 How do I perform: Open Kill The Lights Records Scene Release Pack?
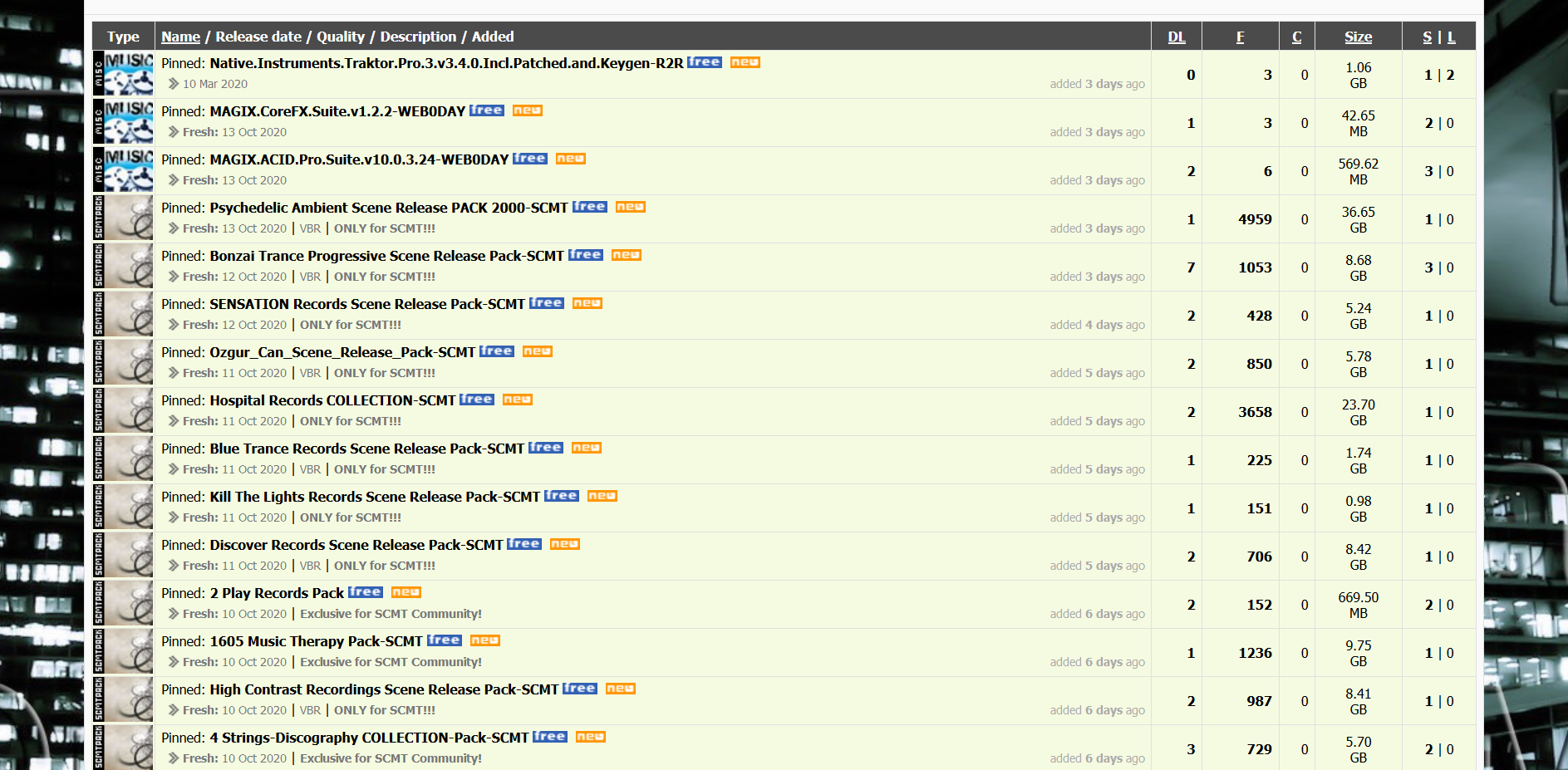click(375, 497)
